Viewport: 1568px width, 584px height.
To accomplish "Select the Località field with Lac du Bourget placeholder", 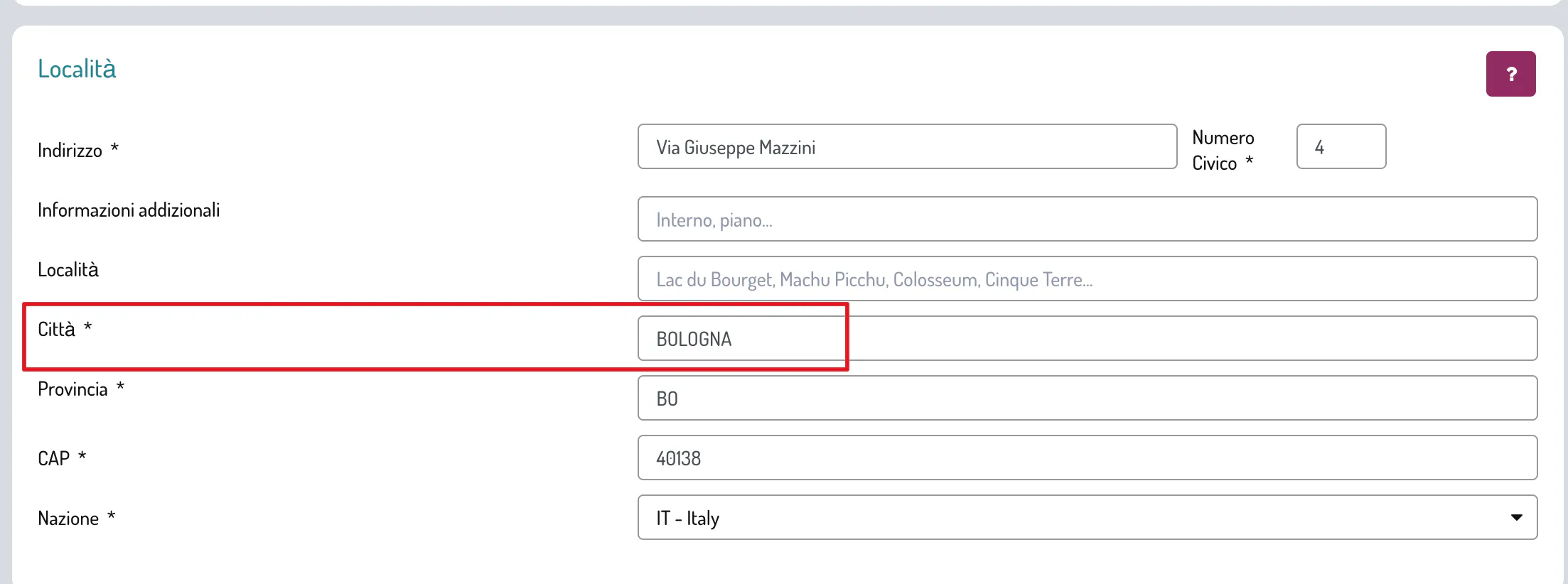I will point(1087,279).
